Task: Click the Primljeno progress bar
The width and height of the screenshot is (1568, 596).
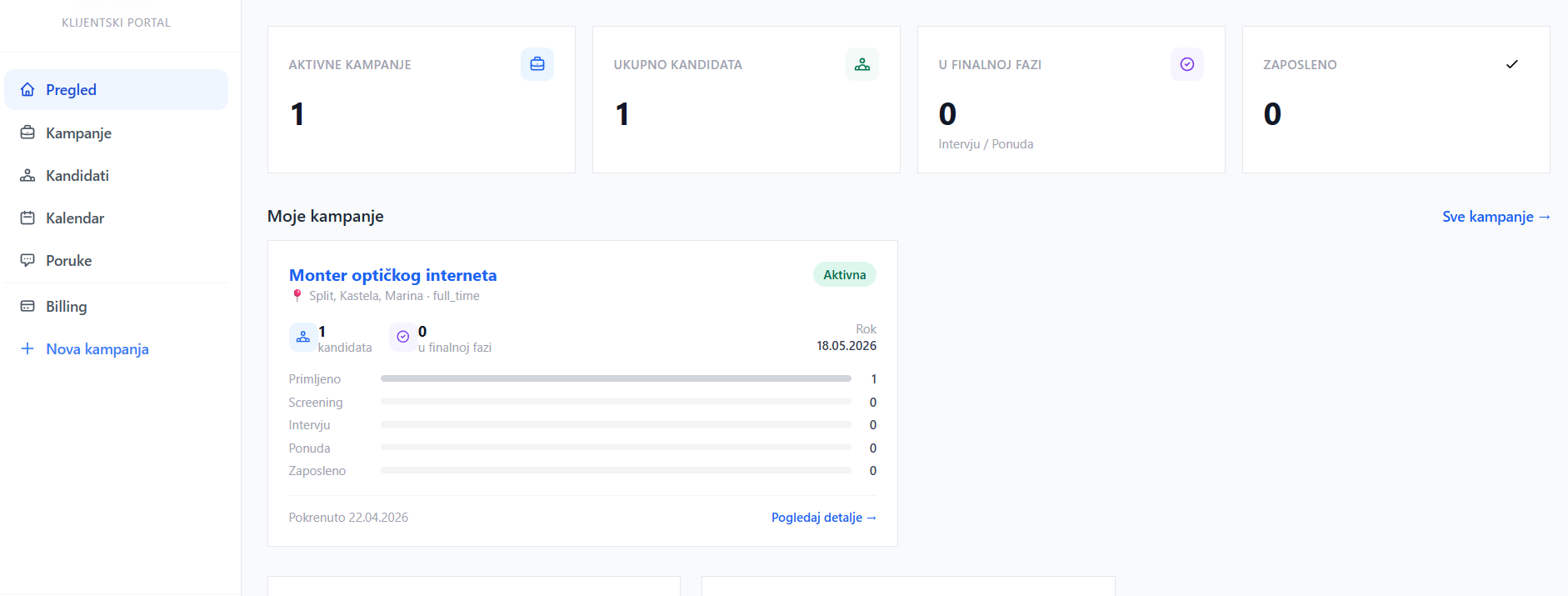Action: coord(616,379)
